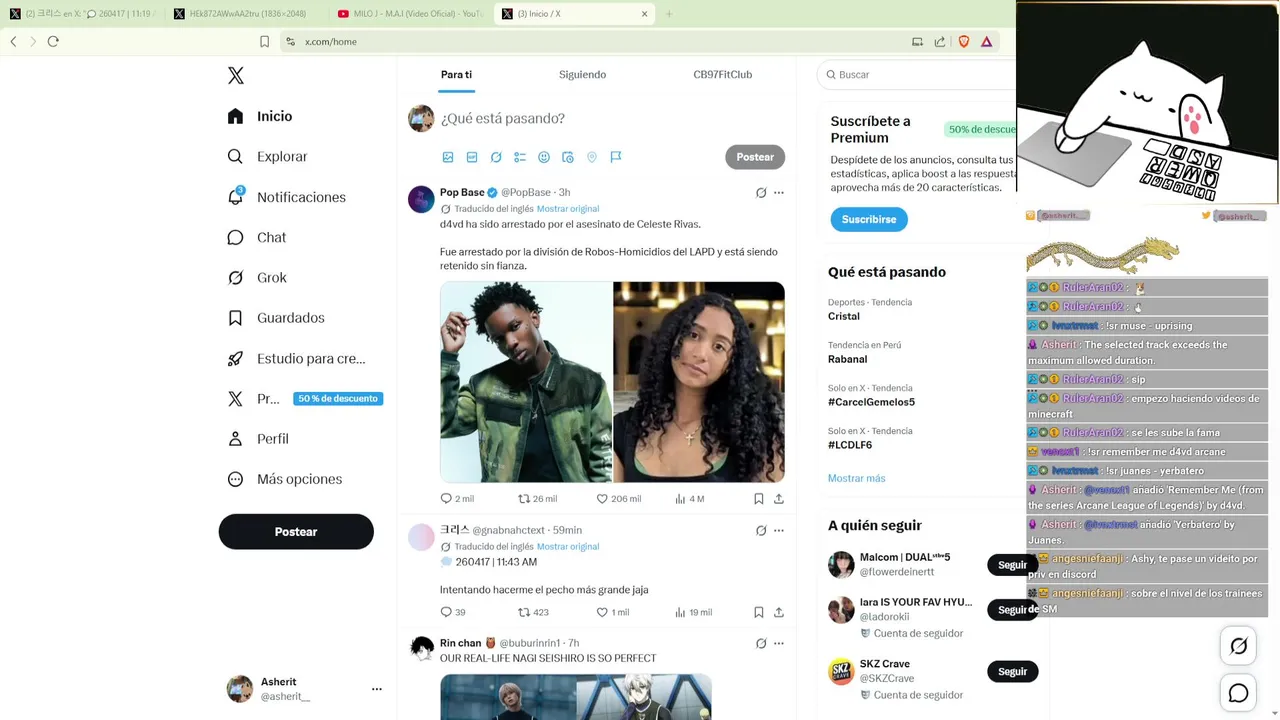1280x720 pixels.
Task: Open Chat from the sidebar
Action: [256, 237]
